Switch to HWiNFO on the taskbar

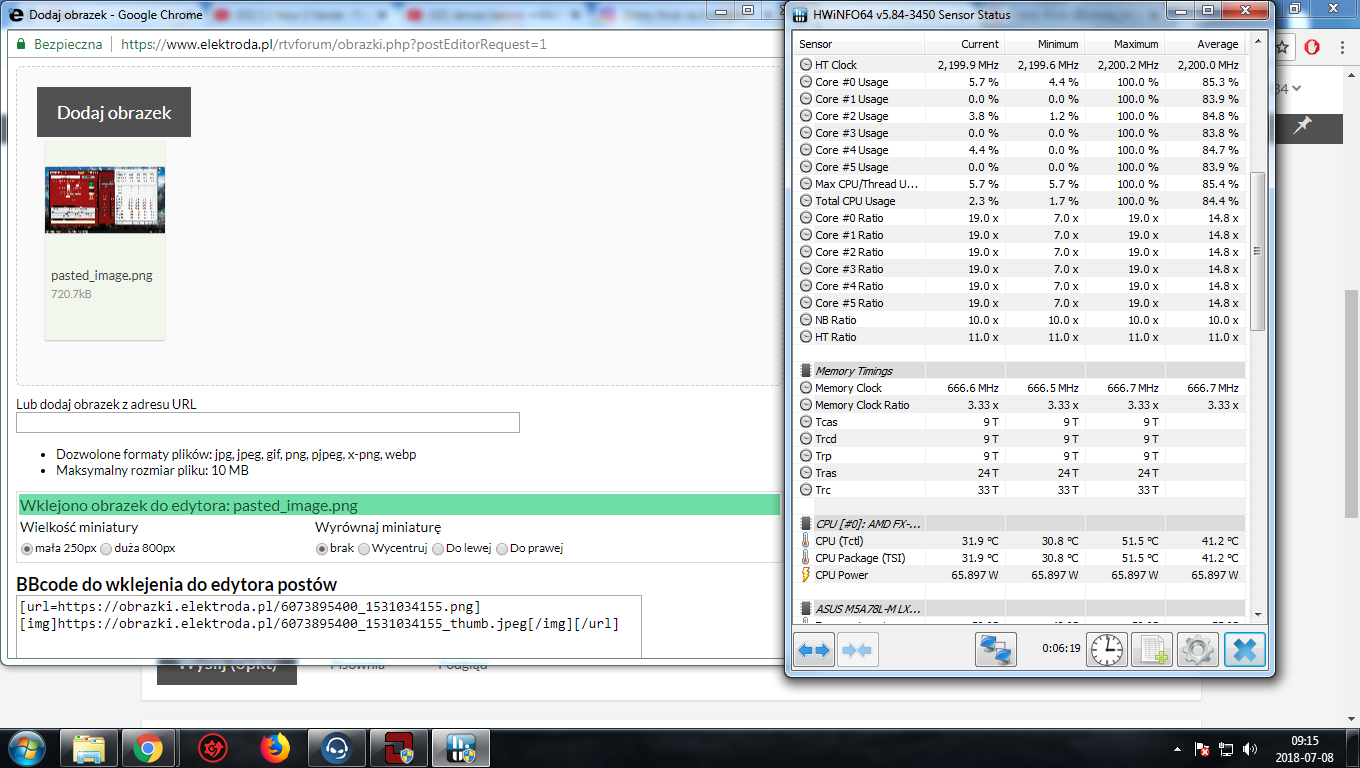tap(461, 748)
